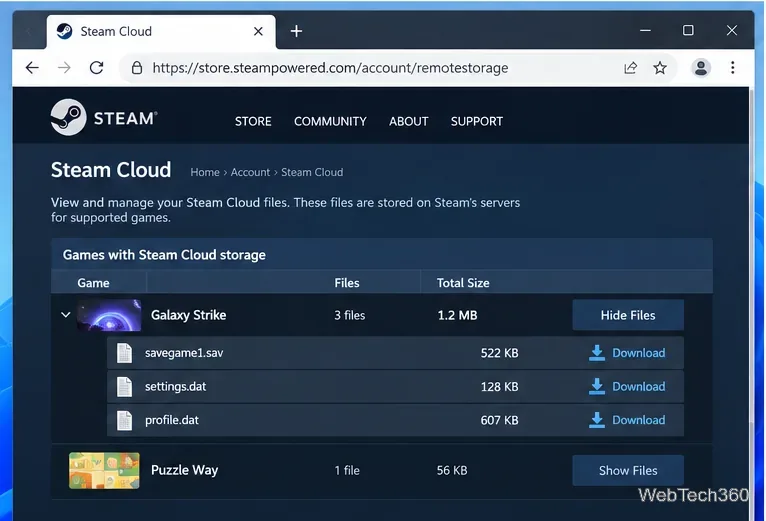Click the browser forward arrow
Image resolution: width=766 pixels, height=521 pixels.
click(64, 67)
